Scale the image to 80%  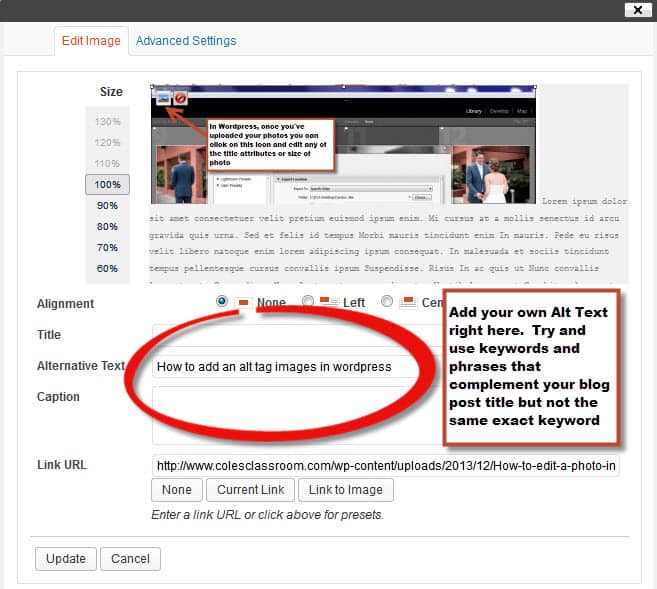107,227
